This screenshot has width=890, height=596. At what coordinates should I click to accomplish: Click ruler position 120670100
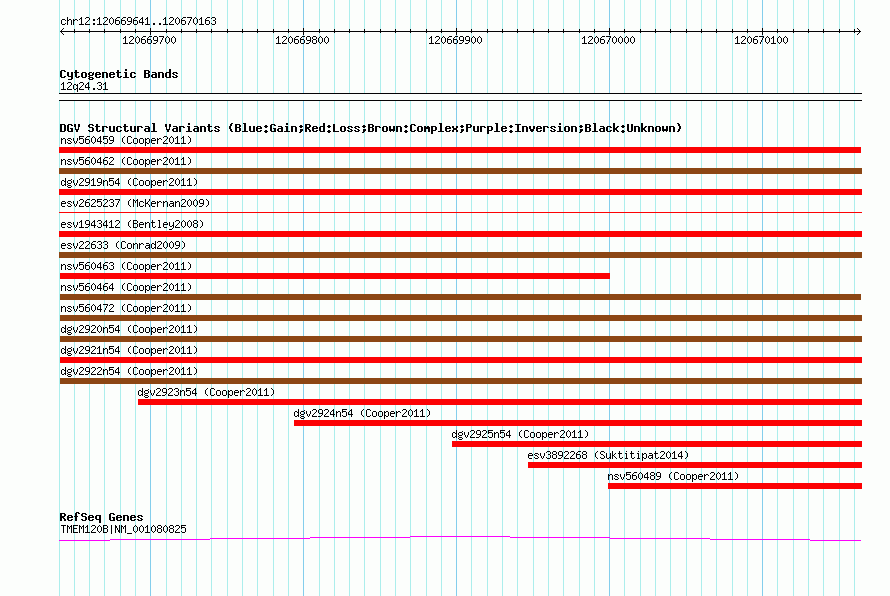pos(761,40)
